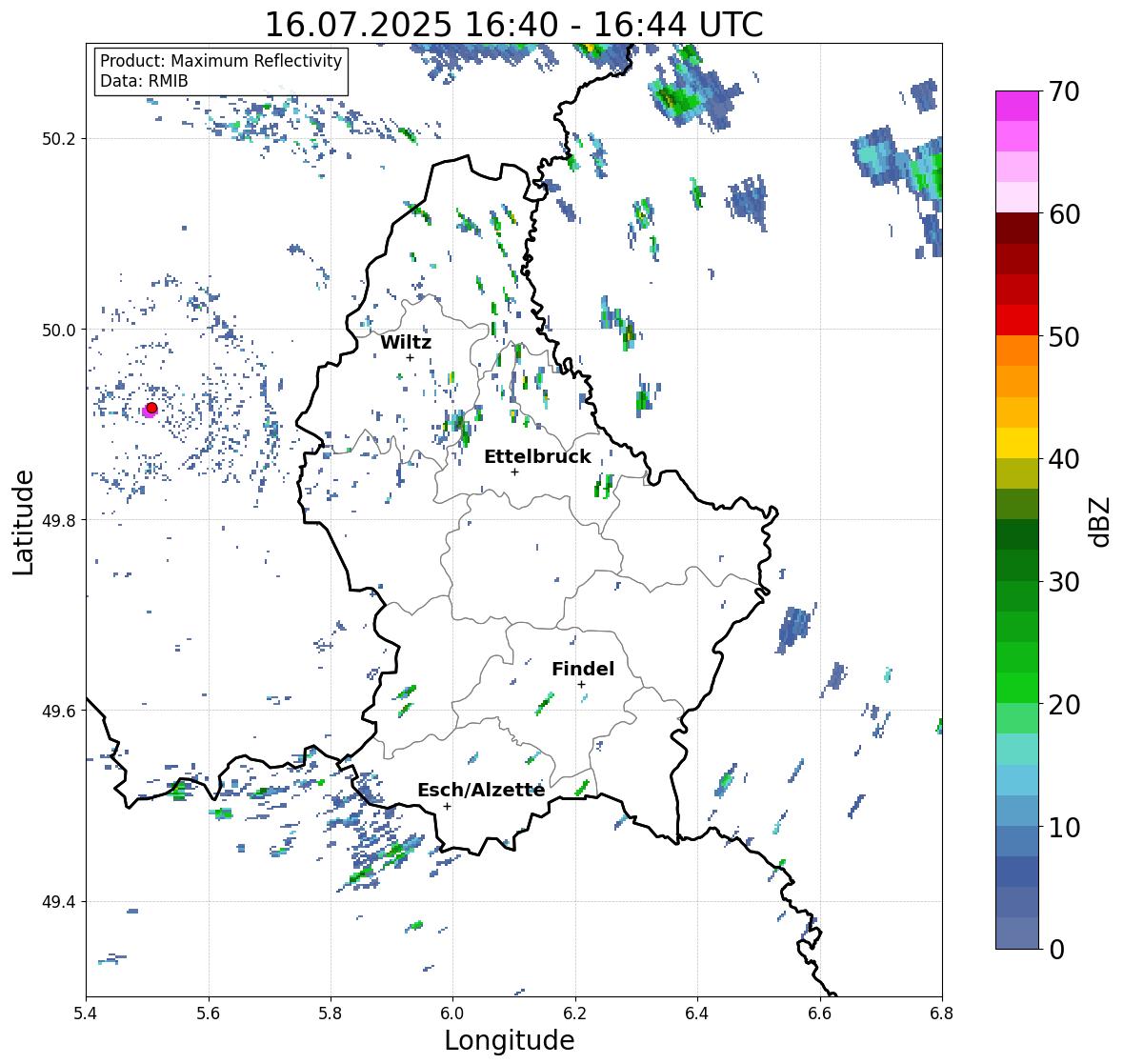Click the Esch/Alzette station label
Screen dimensions: 1123x1064
click(481, 790)
